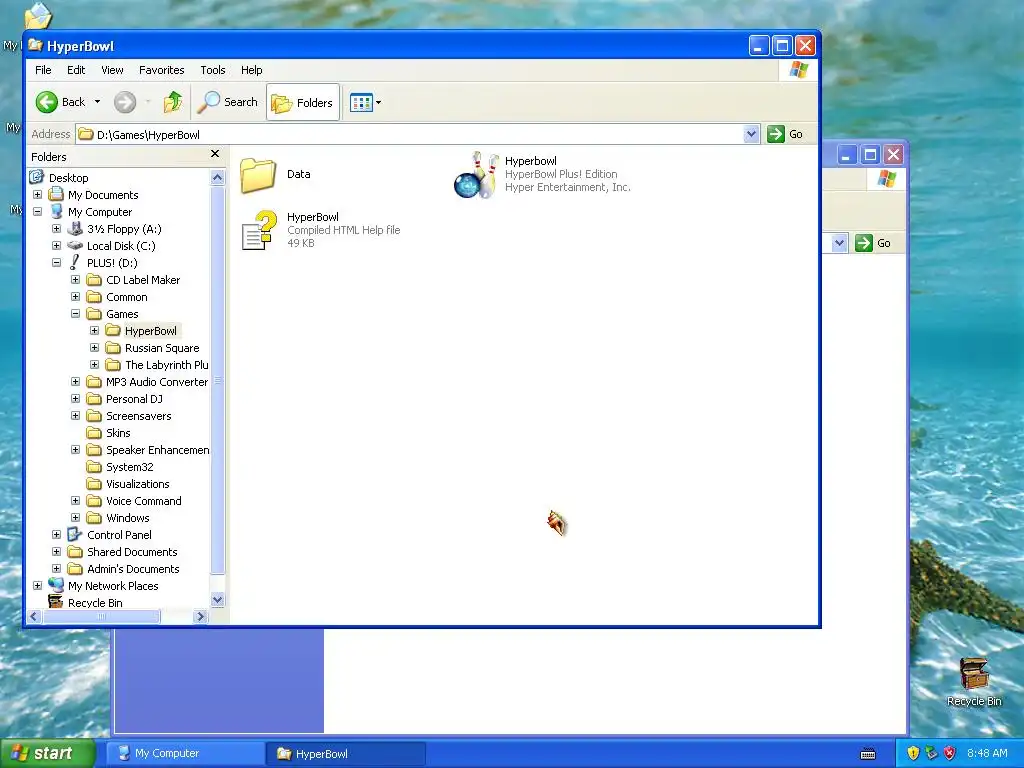Expand My Documents tree node
Viewport: 1024px width, 768px height.
click(37, 195)
